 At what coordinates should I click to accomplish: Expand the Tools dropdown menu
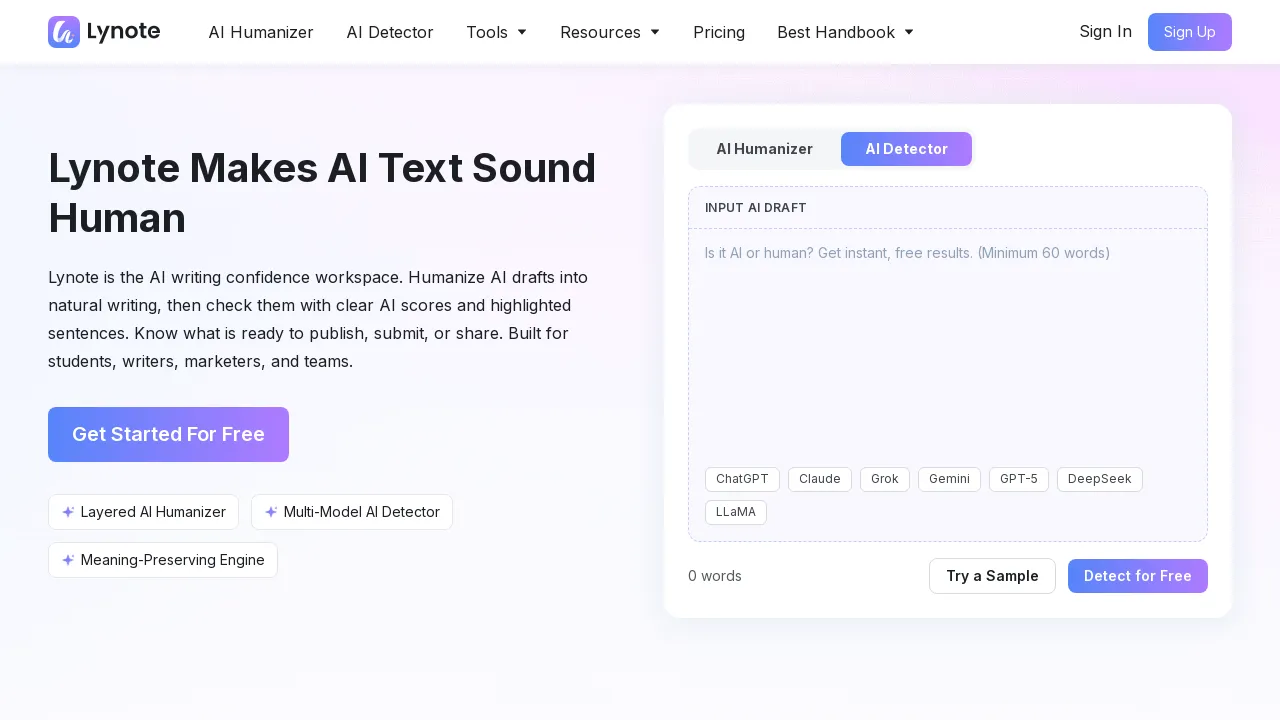pyautogui.click(x=496, y=32)
